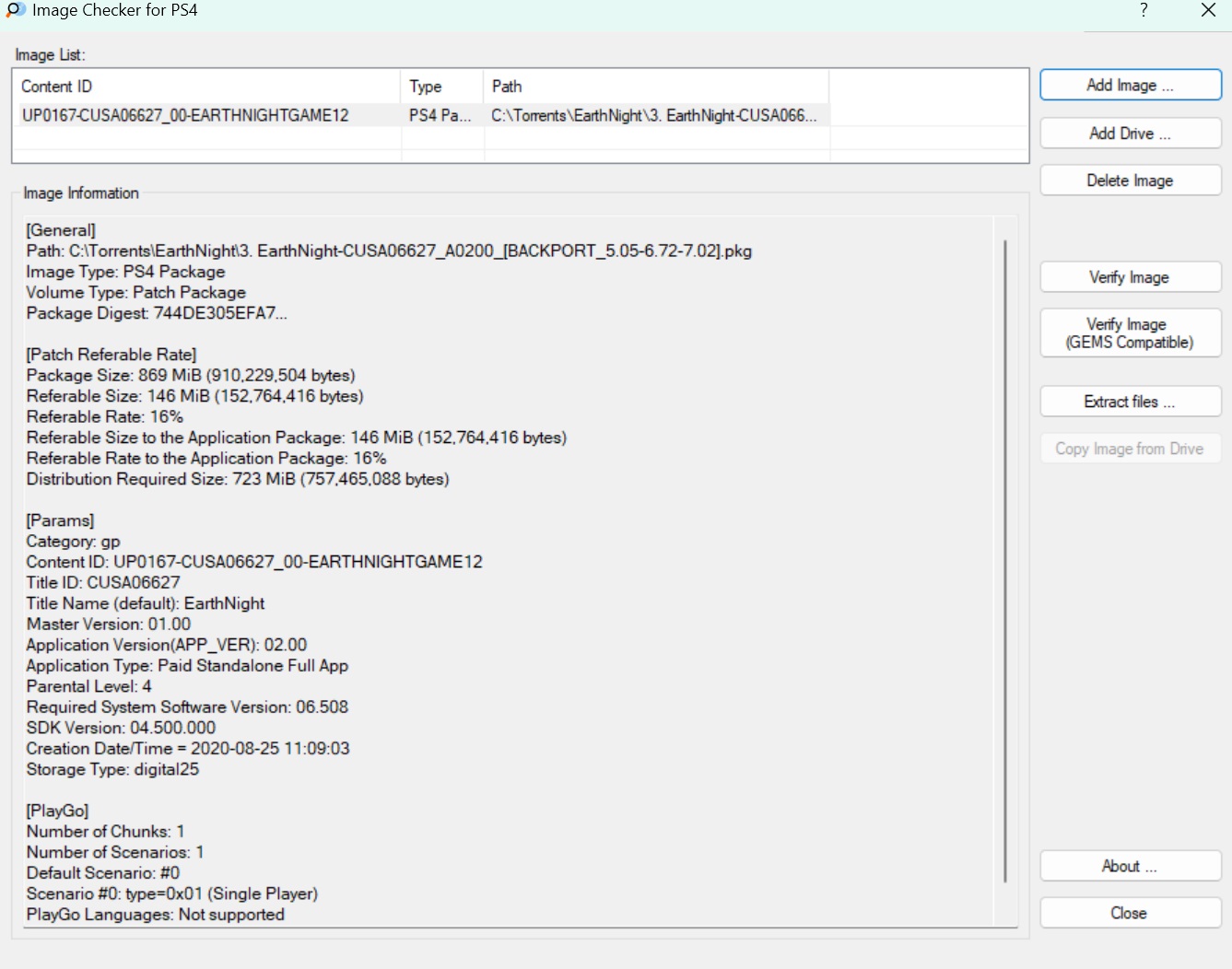Click the truncated PS4 Pa... type cell

pyautogui.click(x=440, y=115)
